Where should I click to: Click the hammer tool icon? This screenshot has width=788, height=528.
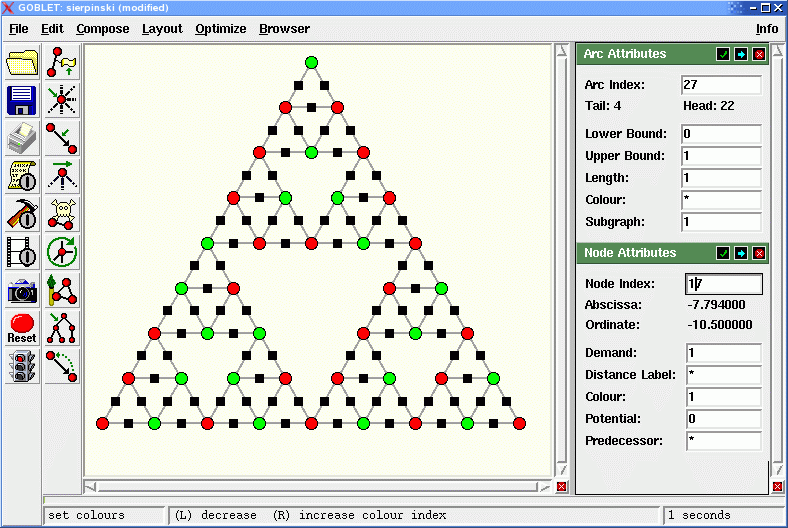(x=22, y=214)
